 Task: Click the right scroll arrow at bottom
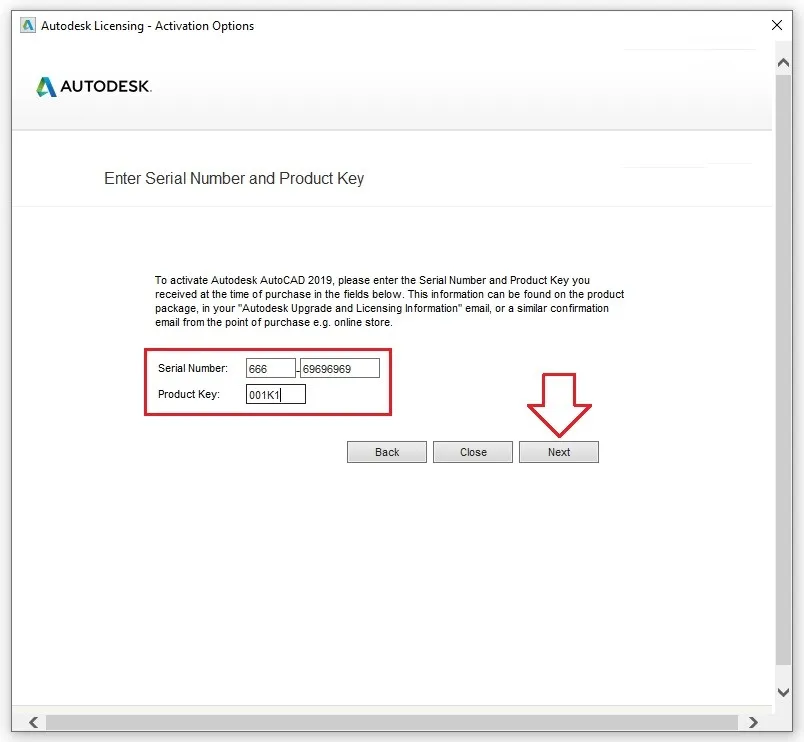click(x=751, y=722)
